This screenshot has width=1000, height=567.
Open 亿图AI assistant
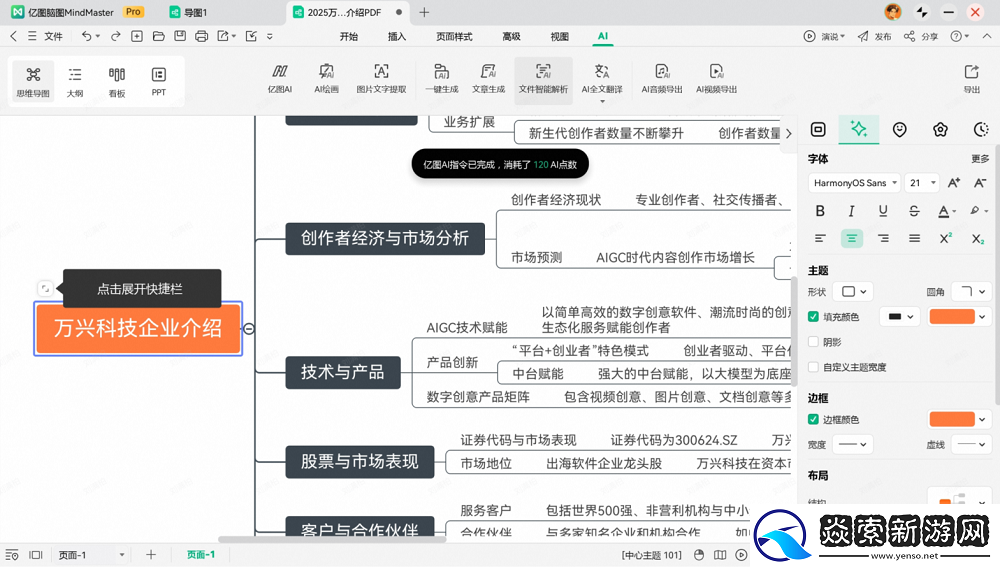click(x=280, y=80)
